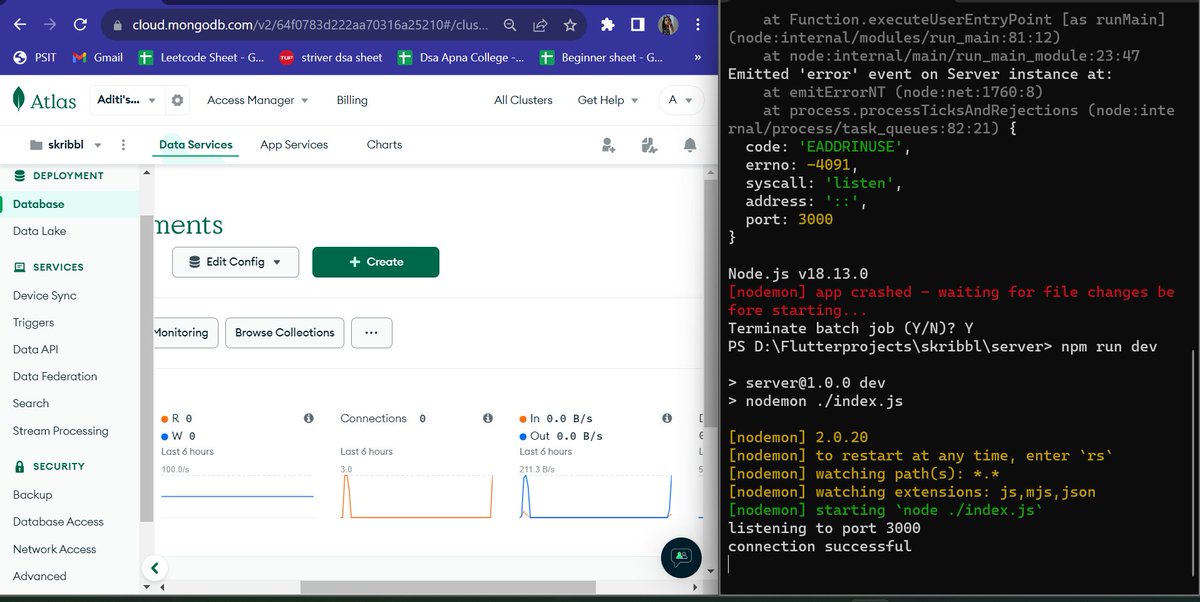The width and height of the screenshot is (1200, 602).
Task: Open the Edit Config dropdown button
Action: point(235,262)
